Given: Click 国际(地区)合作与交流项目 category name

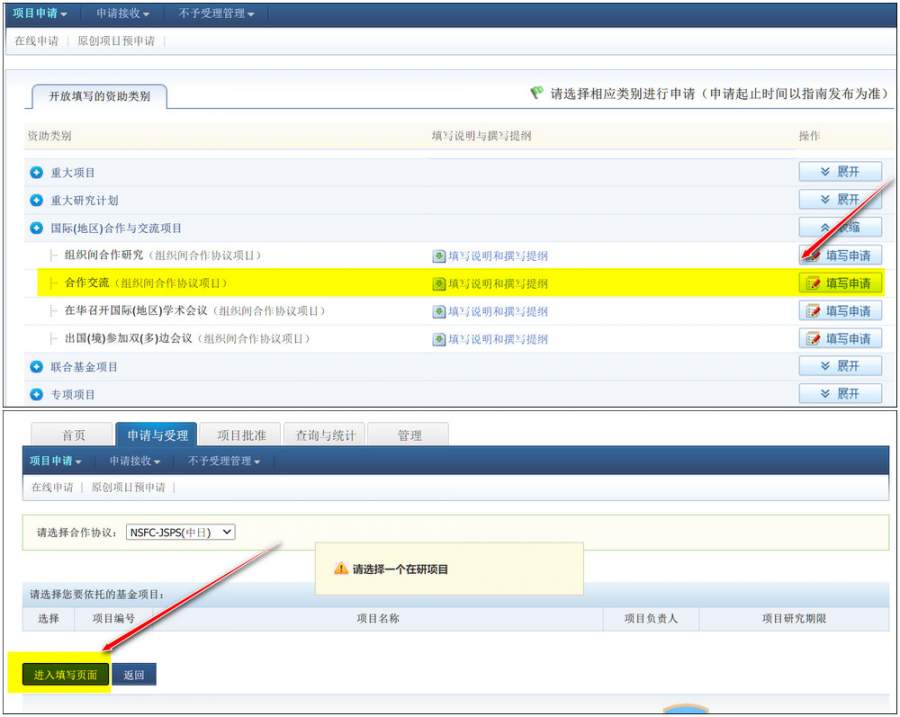Looking at the screenshot, I should [x=116, y=228].
